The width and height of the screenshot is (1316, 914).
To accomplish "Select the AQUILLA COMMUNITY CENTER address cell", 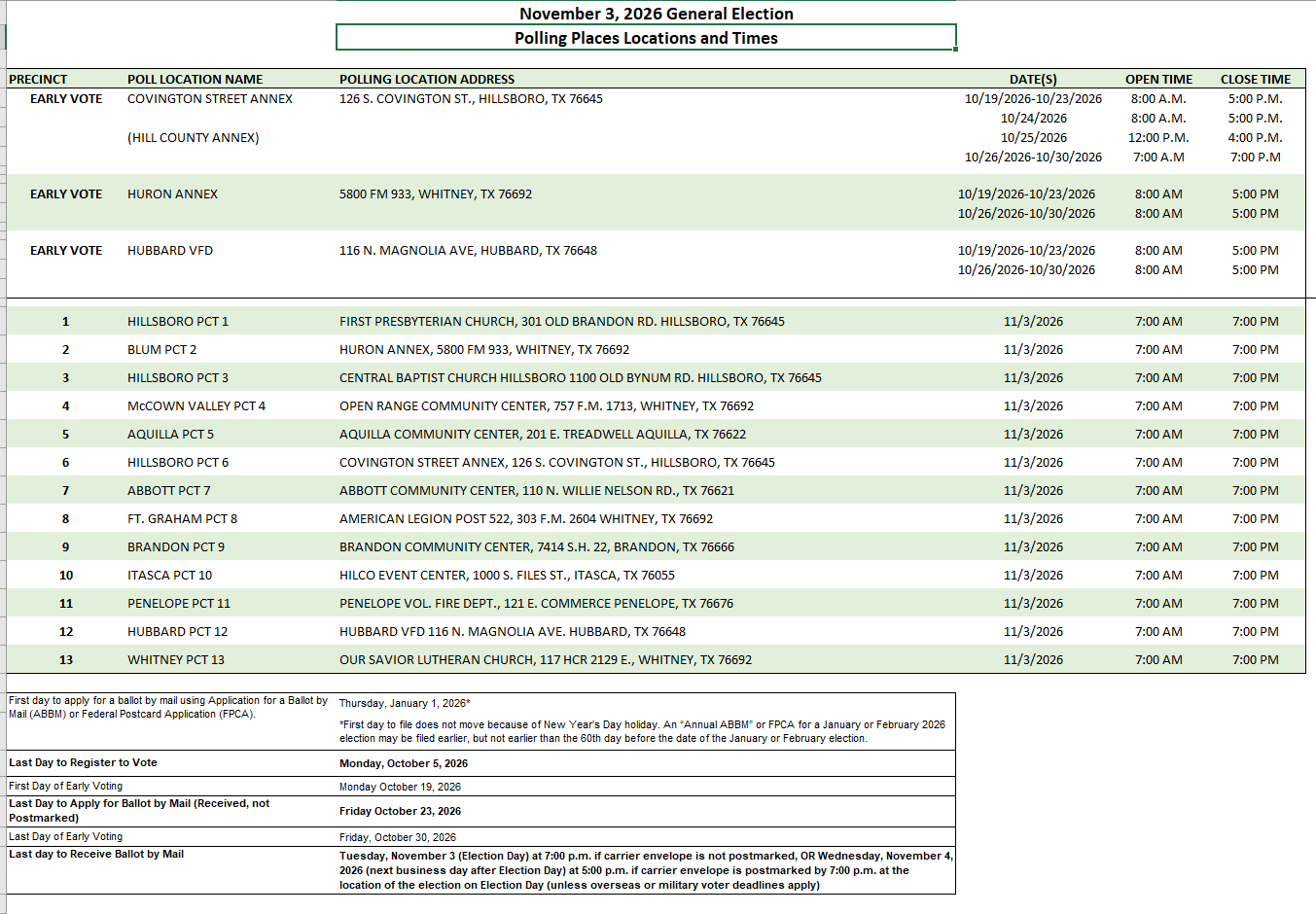I will click(x=543, y=435).
